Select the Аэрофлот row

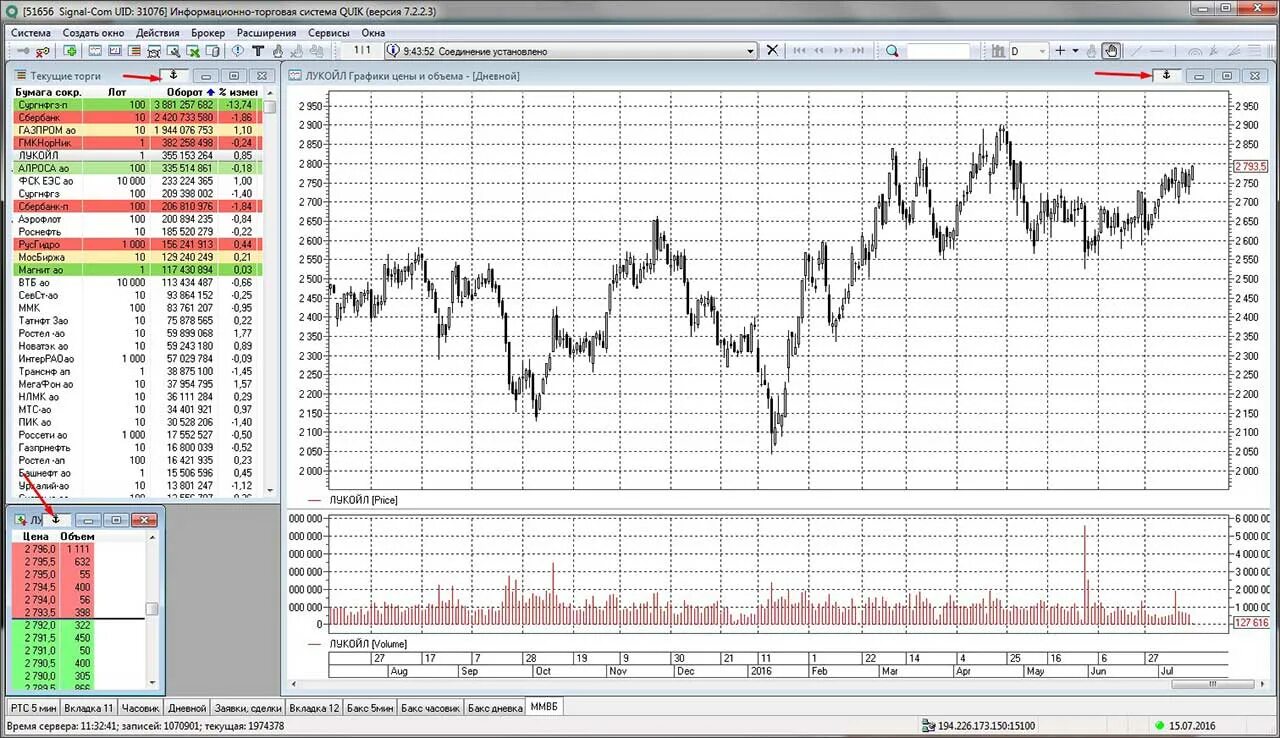click(137, 219)
